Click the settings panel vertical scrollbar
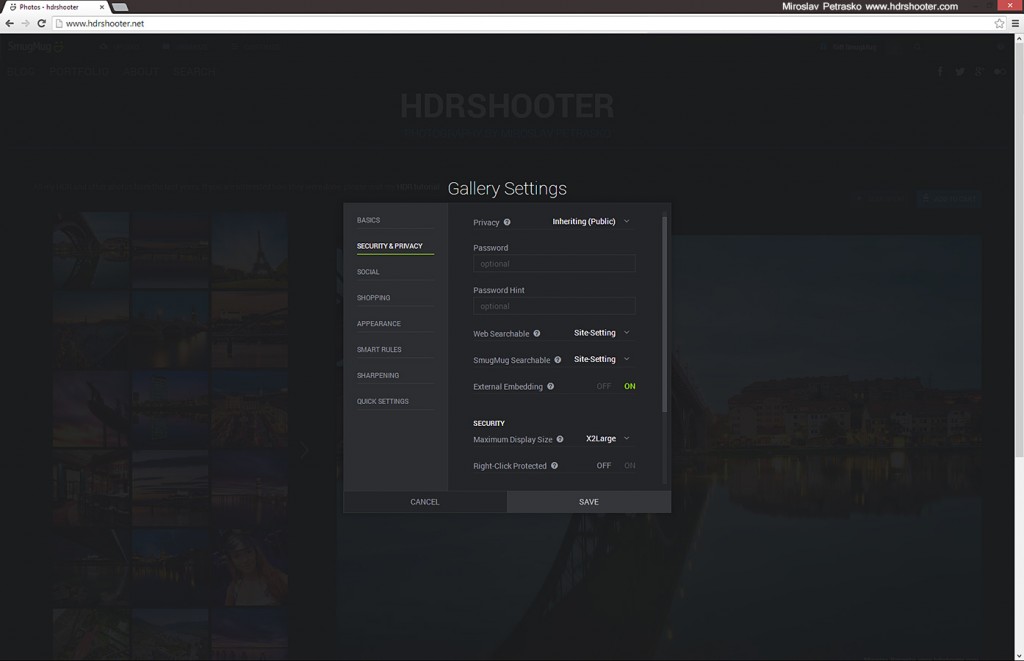Screen dimensions: 1024x661 [664, 310]
